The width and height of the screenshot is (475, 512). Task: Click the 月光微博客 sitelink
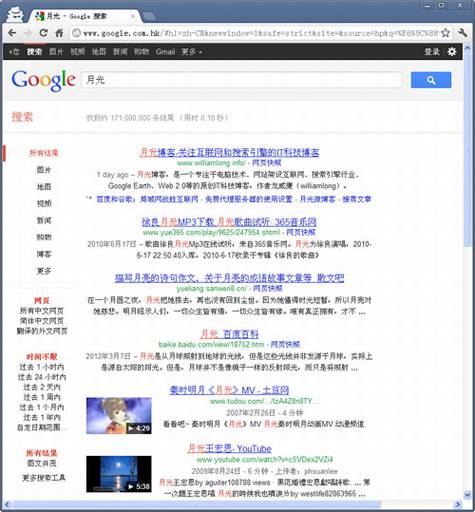[x=318, y=199]
